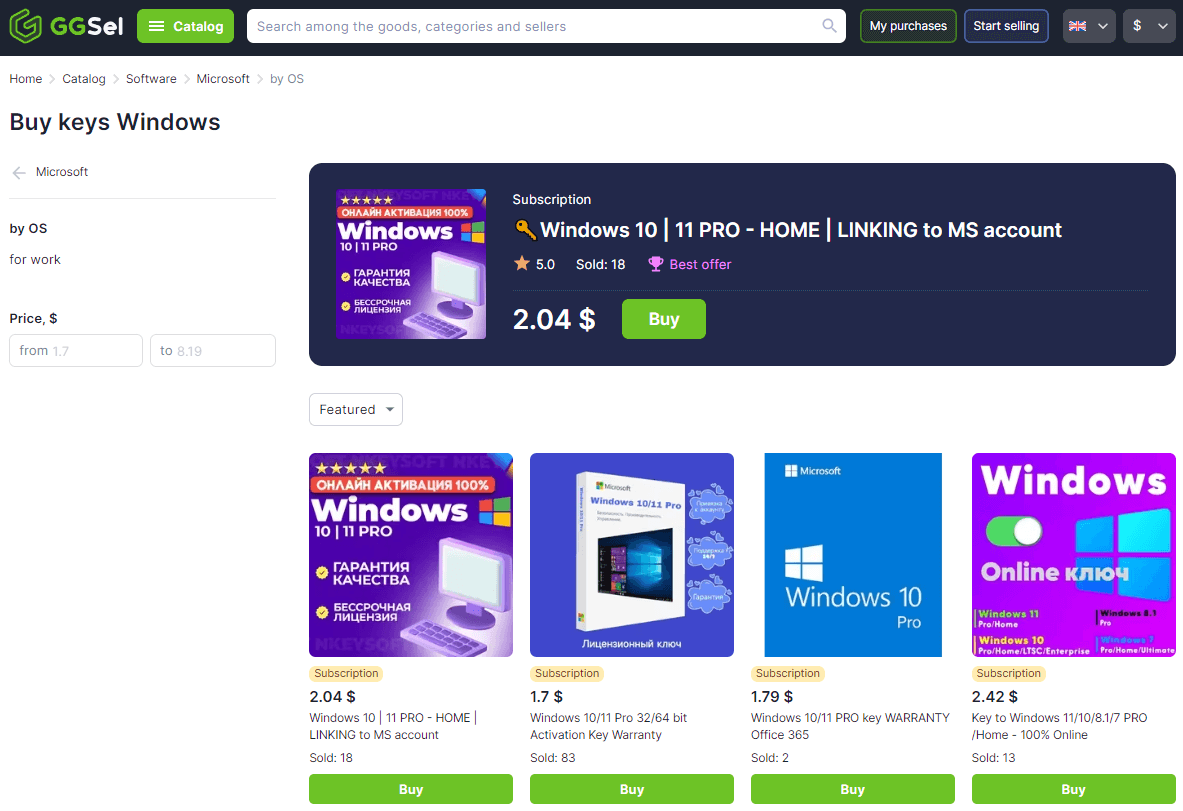Click the Start selling button
Viewport: 1183px width, 811px height.
click(1006, 26)
